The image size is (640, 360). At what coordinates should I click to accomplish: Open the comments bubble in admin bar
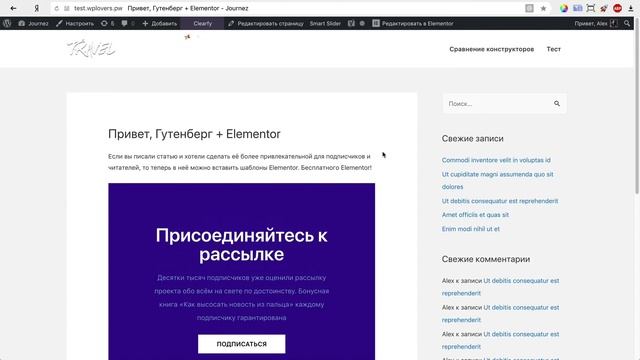[x=128, y=24]
